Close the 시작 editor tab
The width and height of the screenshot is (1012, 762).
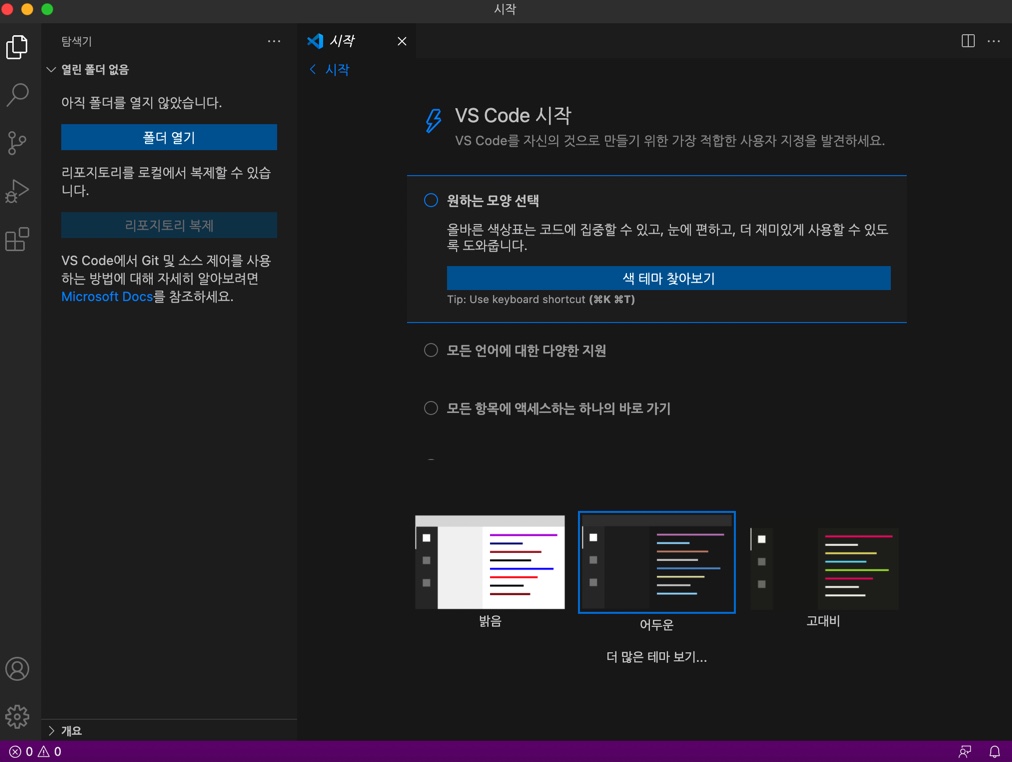(x=402, y=41)
